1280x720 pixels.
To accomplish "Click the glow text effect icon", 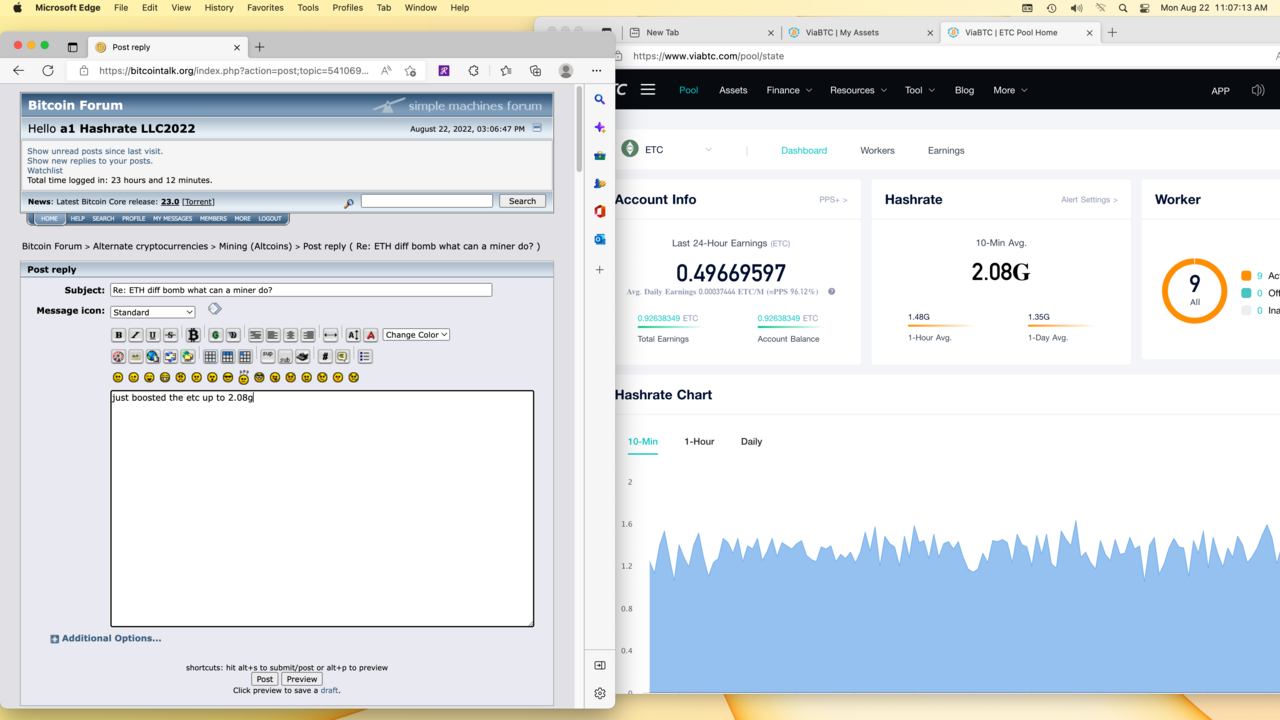I will coord(215,335).
